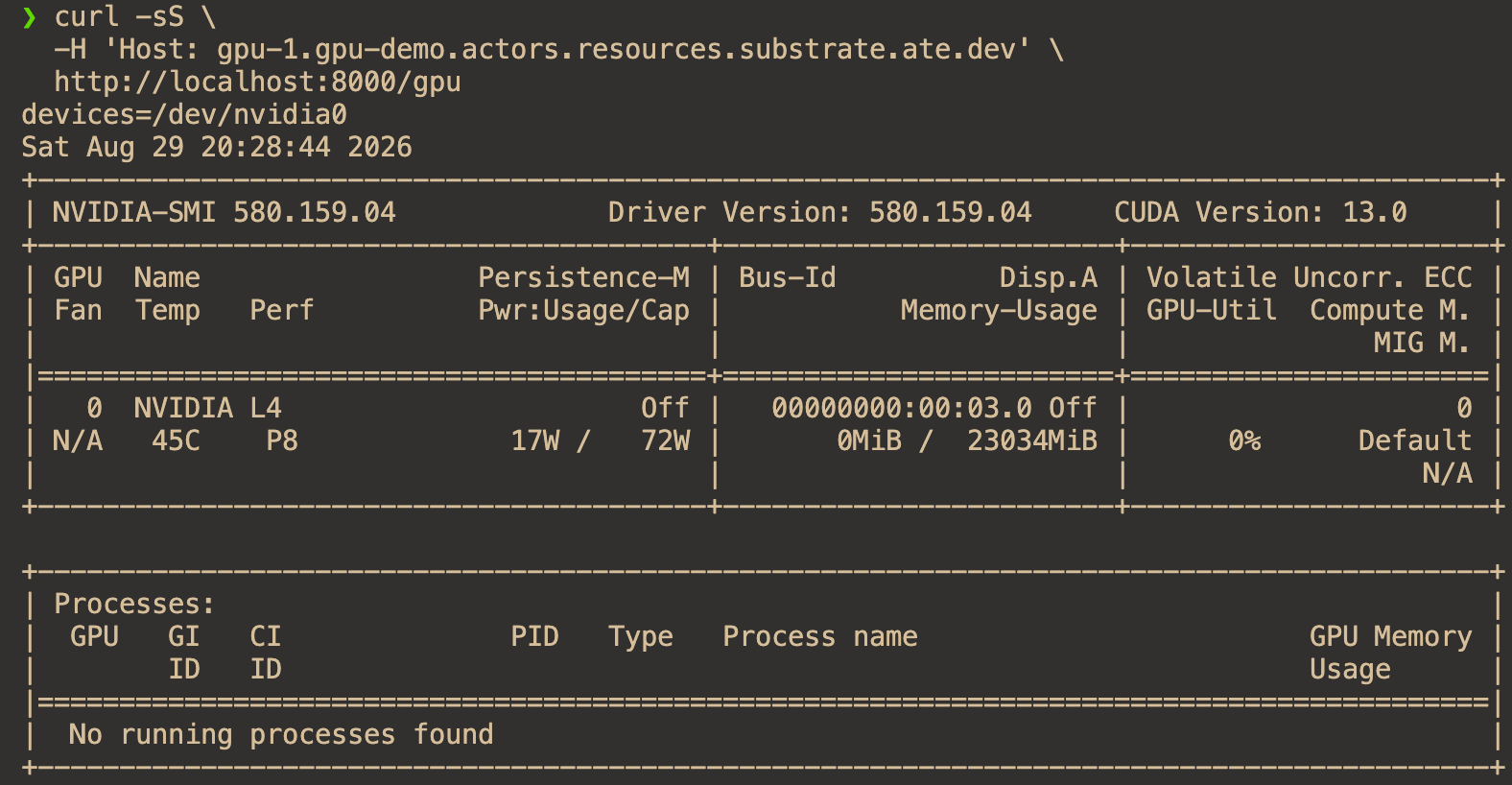1512x785 pixels.
Task: Click the fan value 'N/A' beside 45C
Action: pyautogui.click(x=78, y=441)
